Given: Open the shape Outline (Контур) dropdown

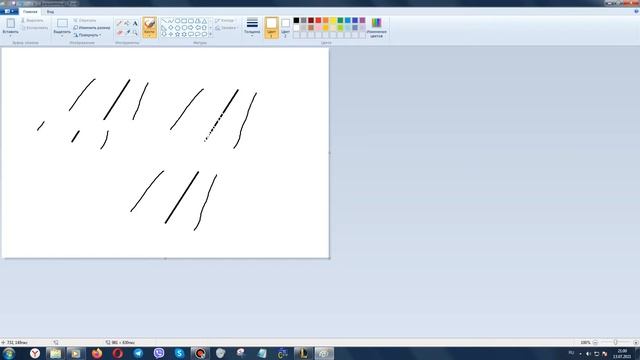Looking at the screenshot, I should point(225,20).
